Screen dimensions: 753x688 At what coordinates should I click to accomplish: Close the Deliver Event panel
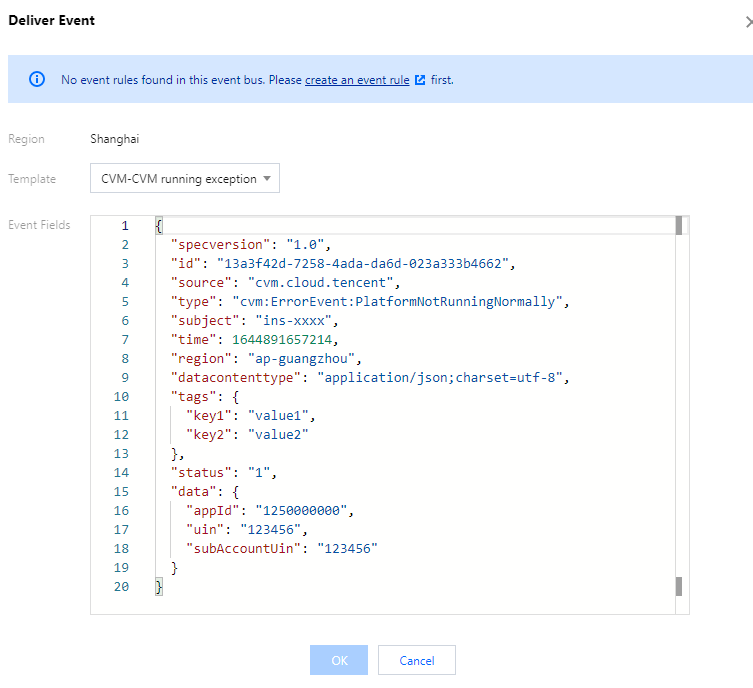click(749, 21)
